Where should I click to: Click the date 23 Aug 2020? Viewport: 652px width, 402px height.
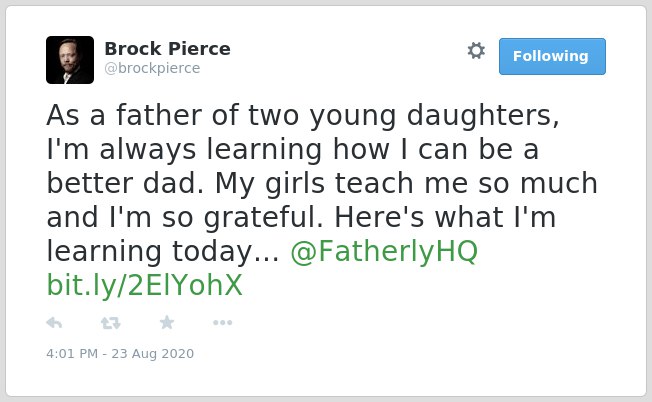pos(153,354)
